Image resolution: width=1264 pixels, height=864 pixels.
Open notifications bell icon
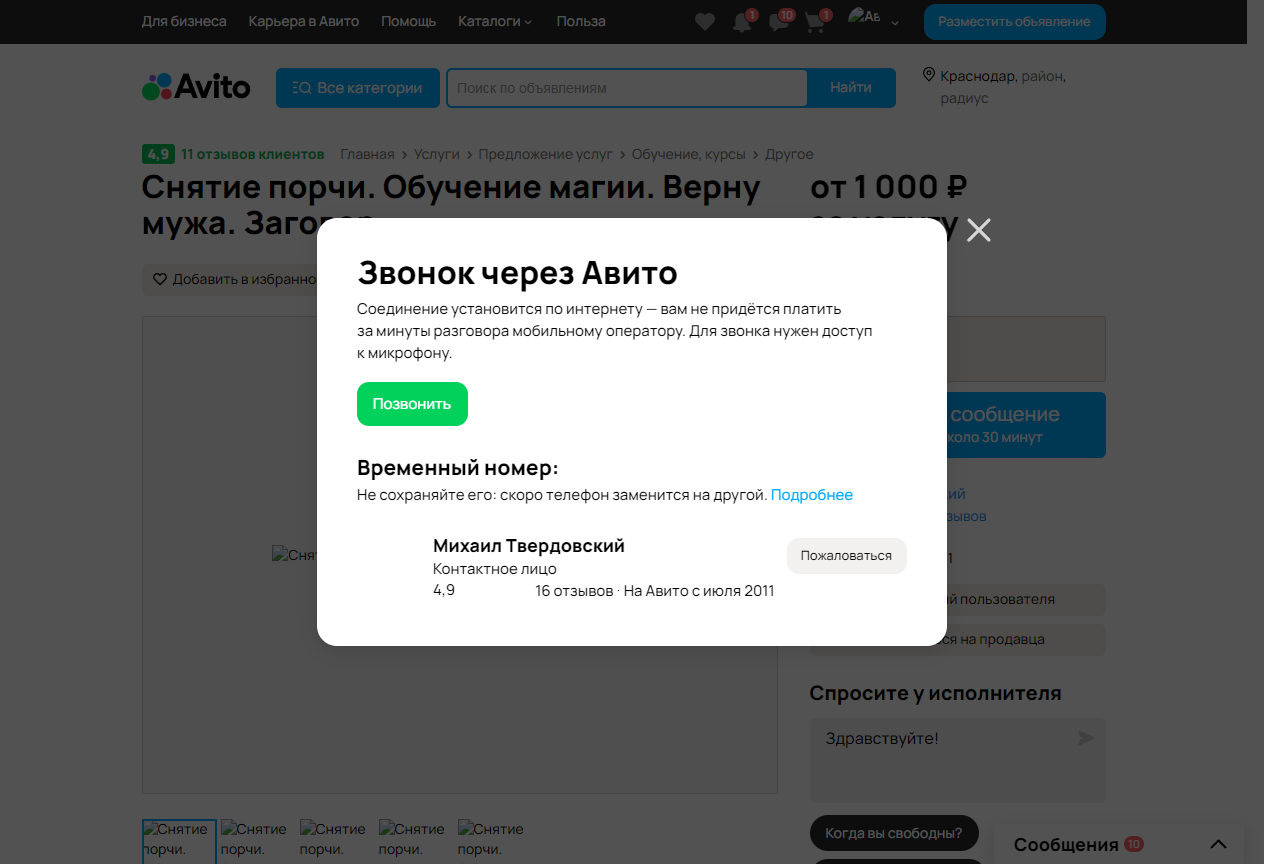pos(742,22)
